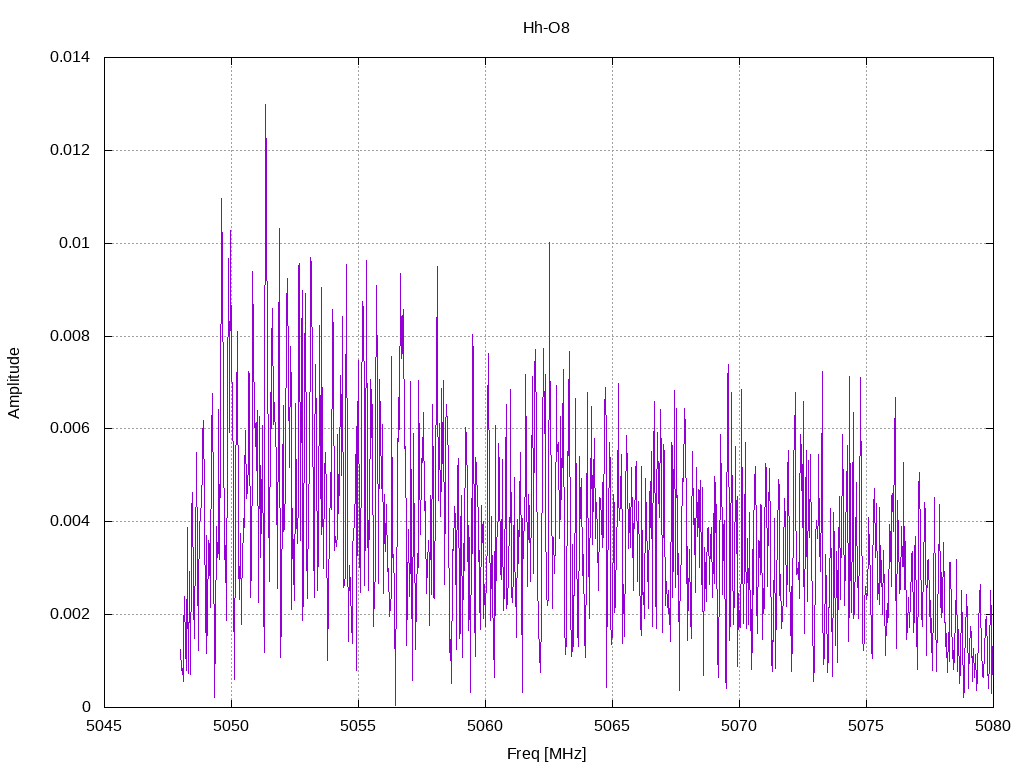
Task: Click y-axis tick label 0.01
Action: (74, 243)
